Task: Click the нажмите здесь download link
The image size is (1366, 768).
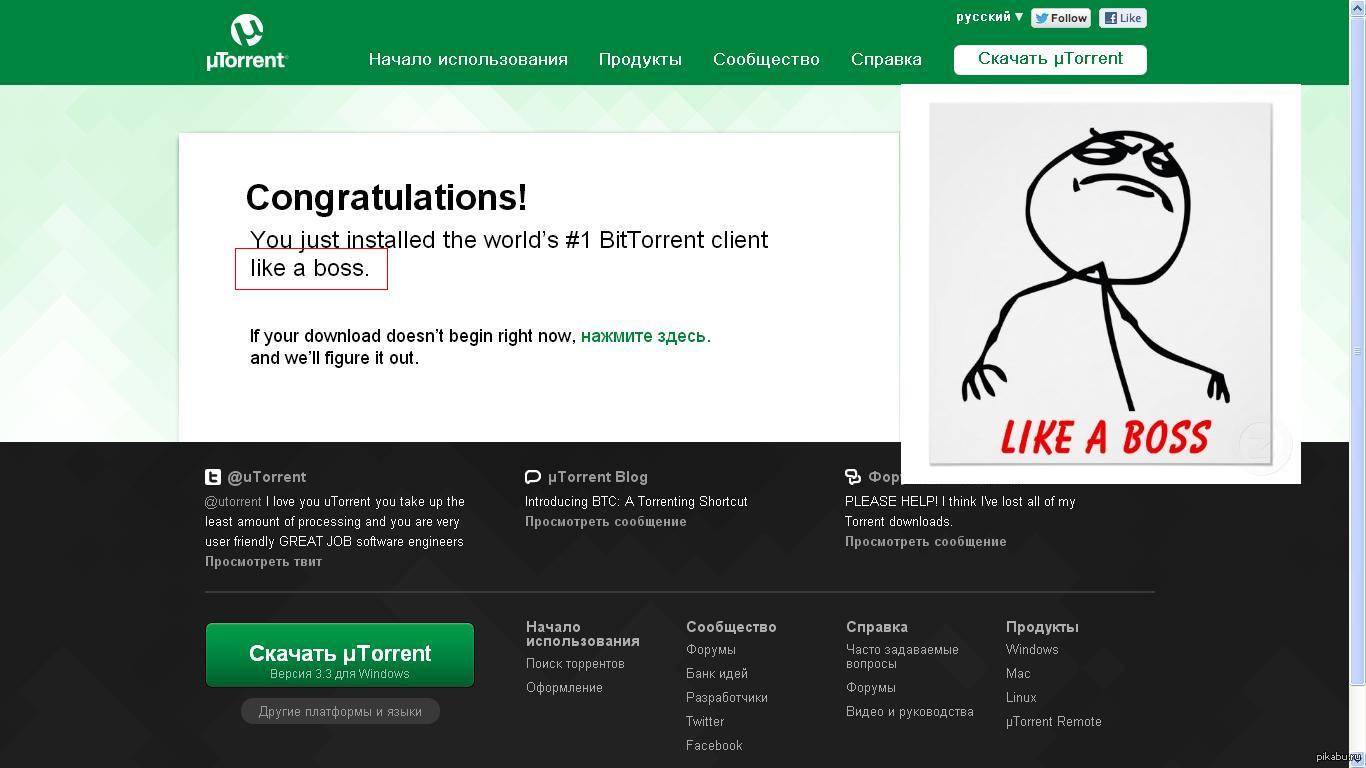Action: coord(645,336)
